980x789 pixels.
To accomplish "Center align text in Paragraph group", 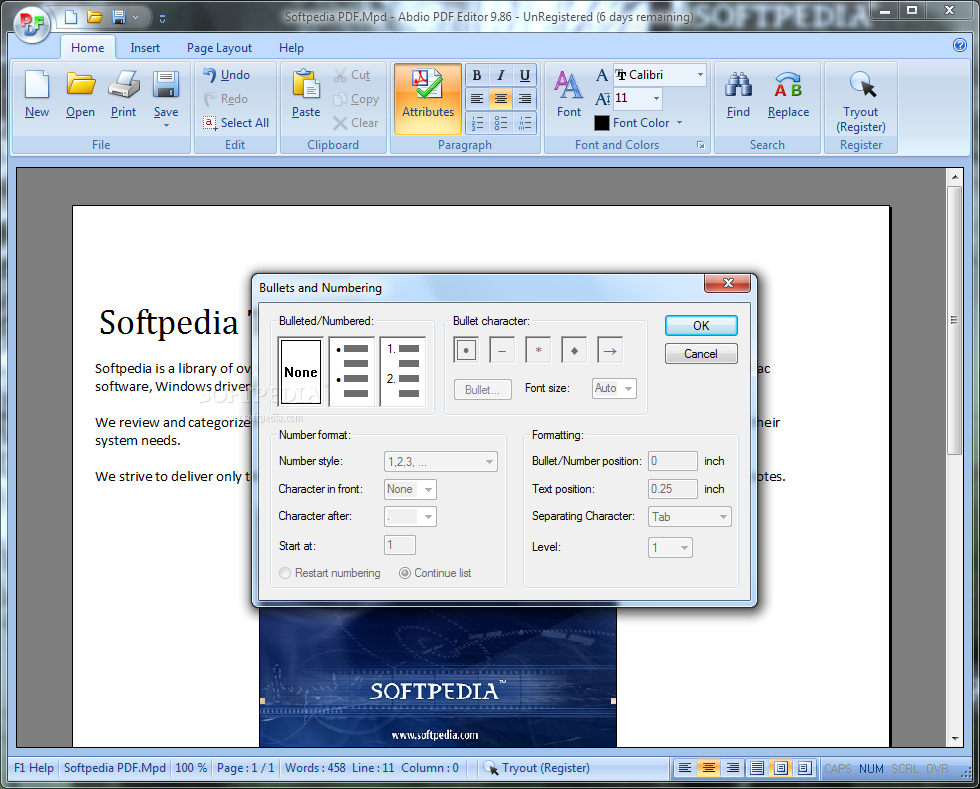I will point(501,99).
